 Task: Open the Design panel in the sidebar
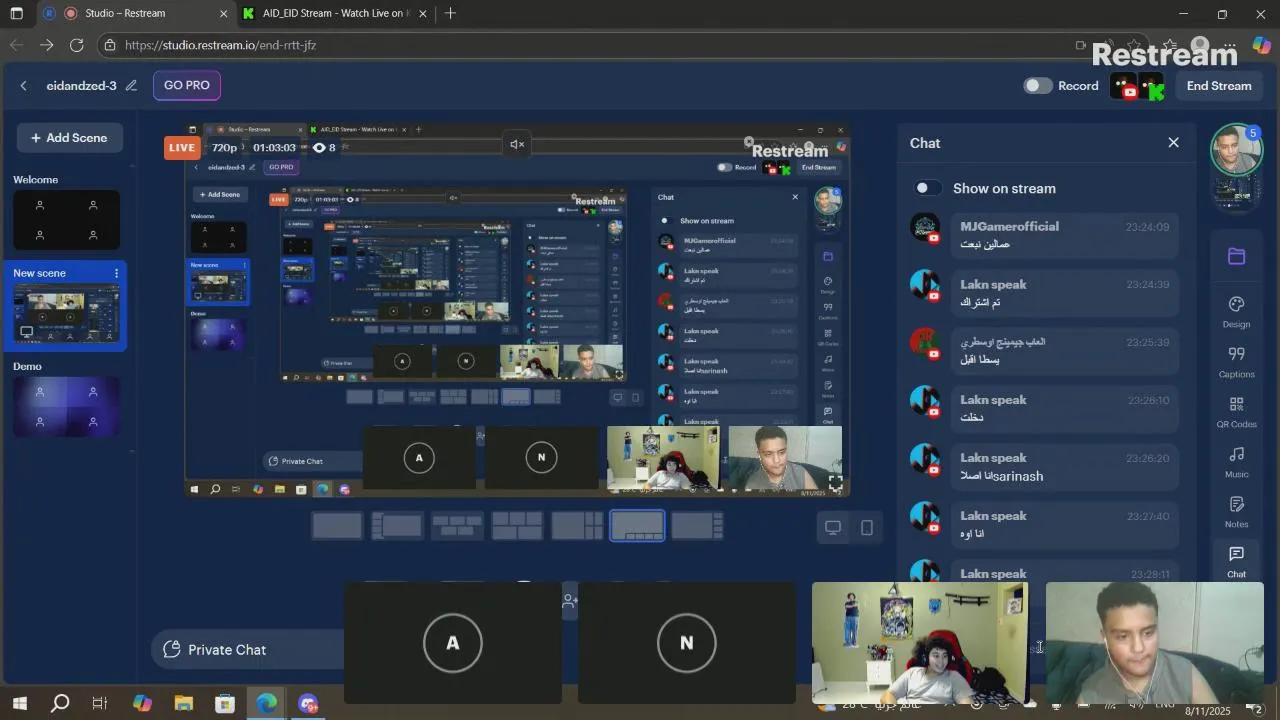tap(1236, 311)
